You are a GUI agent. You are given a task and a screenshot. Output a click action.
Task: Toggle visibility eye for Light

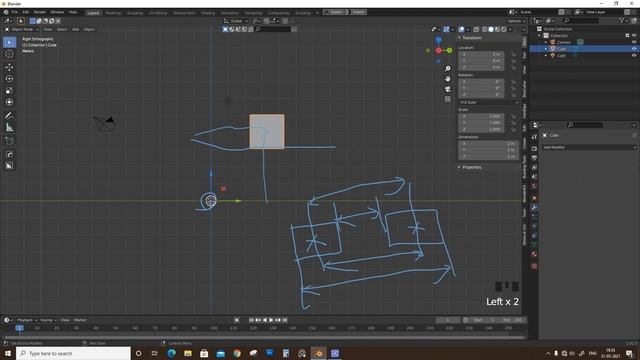pos(634,56)
